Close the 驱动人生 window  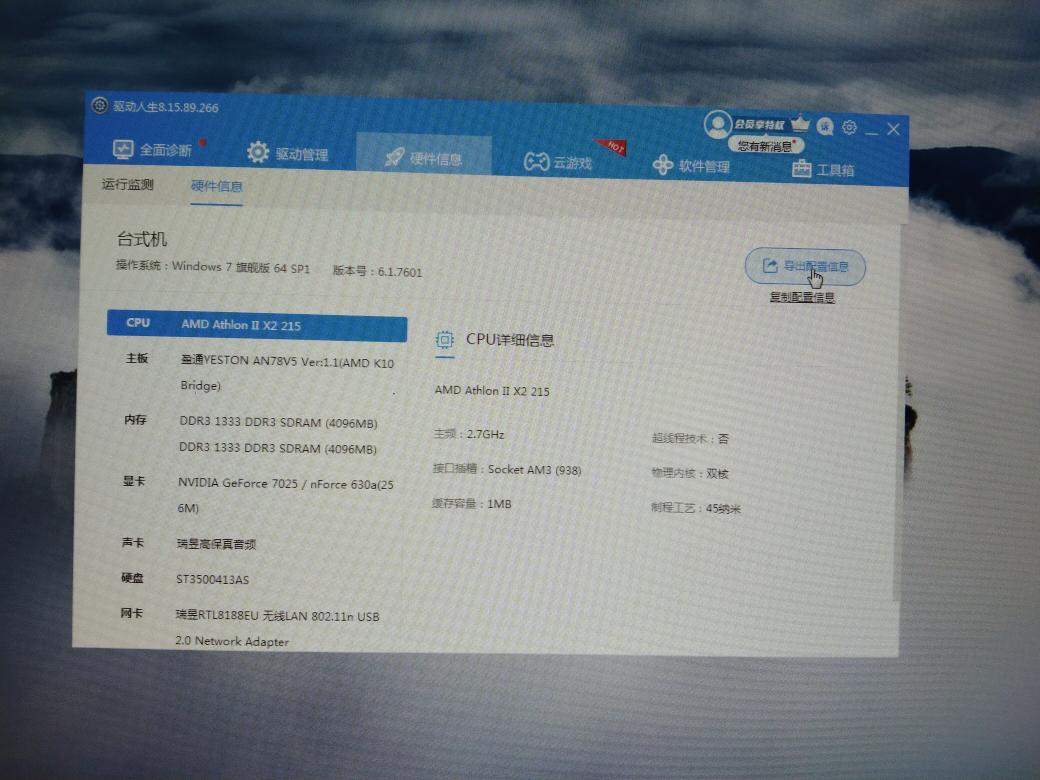pyautogui.click(x=893, y=129)
